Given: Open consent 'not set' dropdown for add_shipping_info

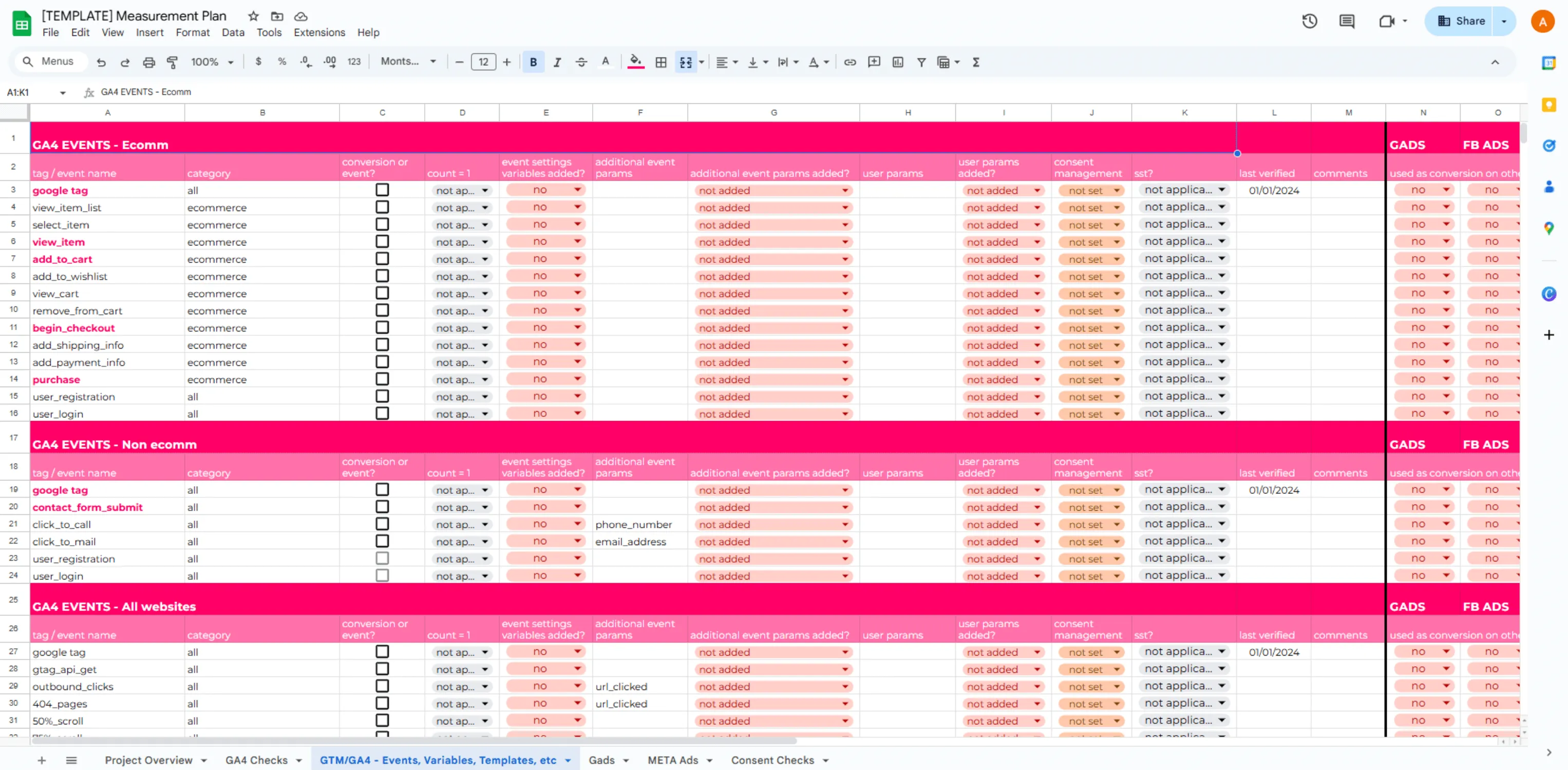Looking at the screenshot, I should [1091, 345].
